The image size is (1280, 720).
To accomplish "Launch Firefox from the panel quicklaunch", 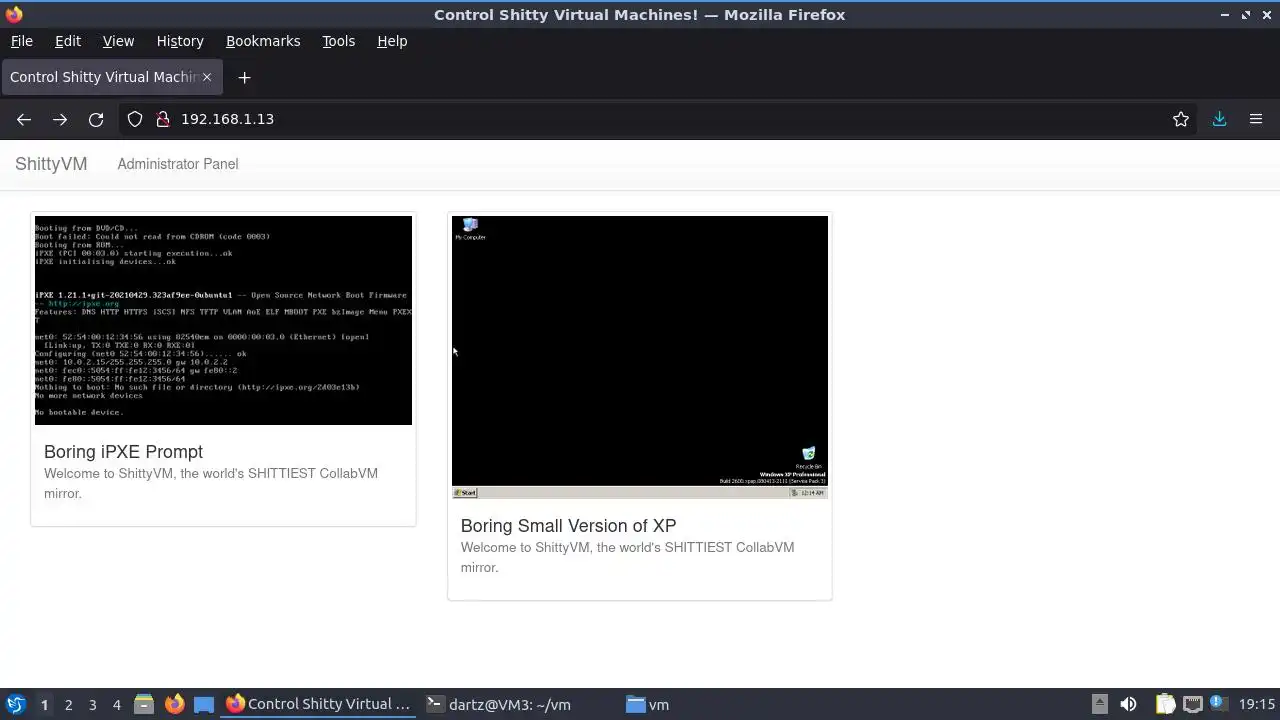I will pyautogui.click(x=174, y=704).
